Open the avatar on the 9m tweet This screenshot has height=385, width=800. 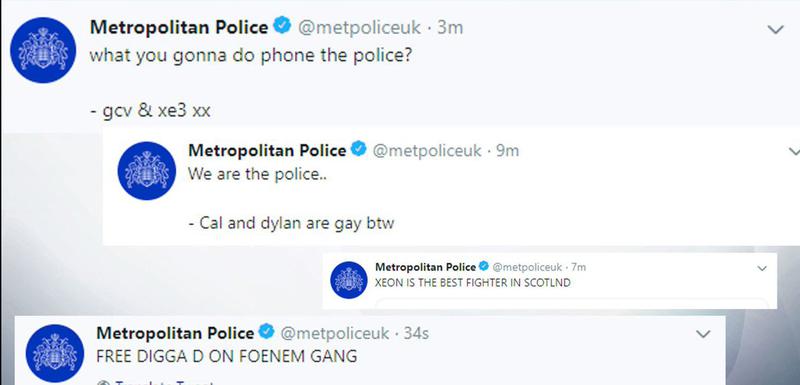(x=147, y=171)
